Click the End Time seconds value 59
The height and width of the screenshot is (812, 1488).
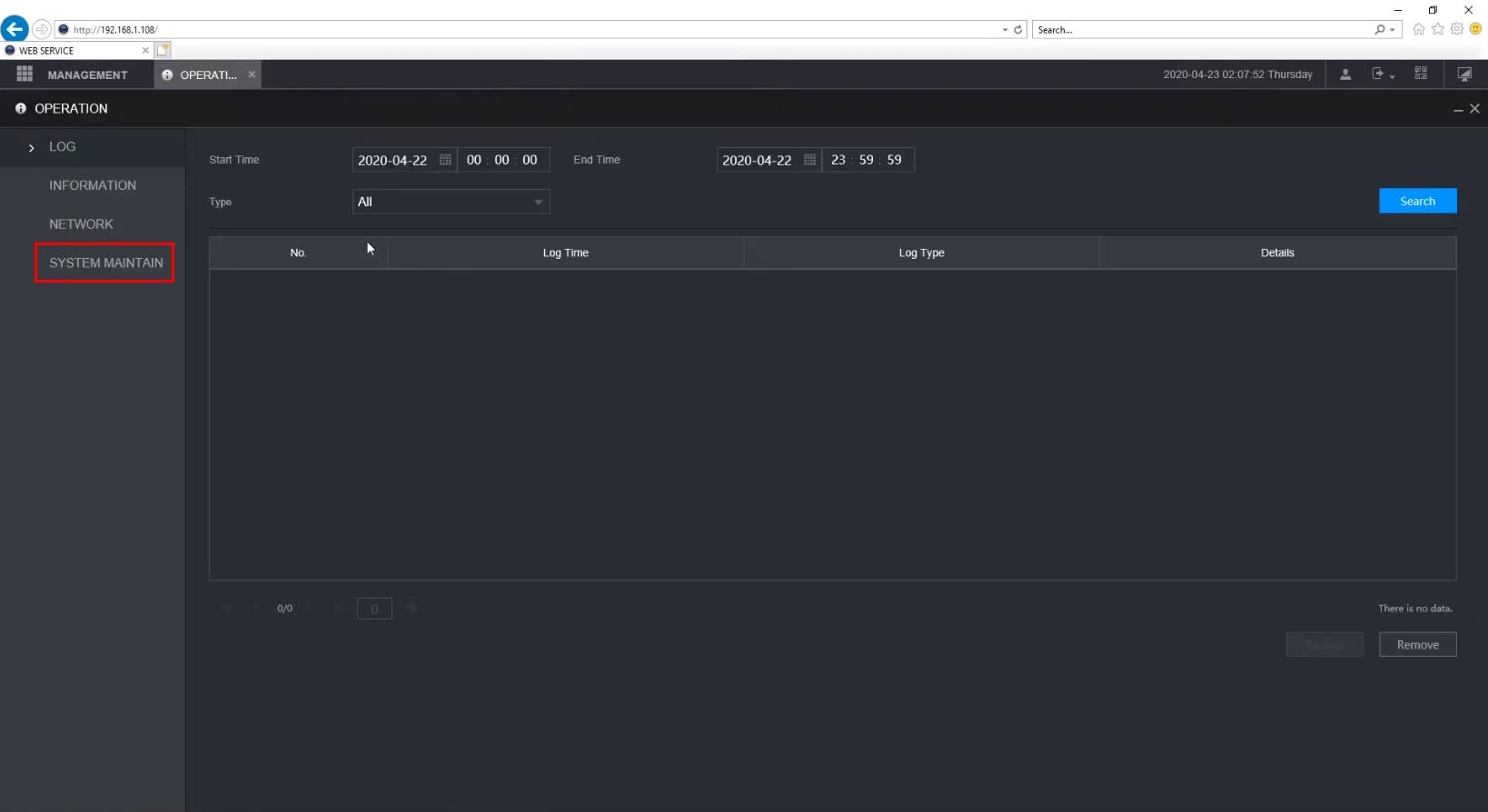pyautogui.click(x=895, y=160)
